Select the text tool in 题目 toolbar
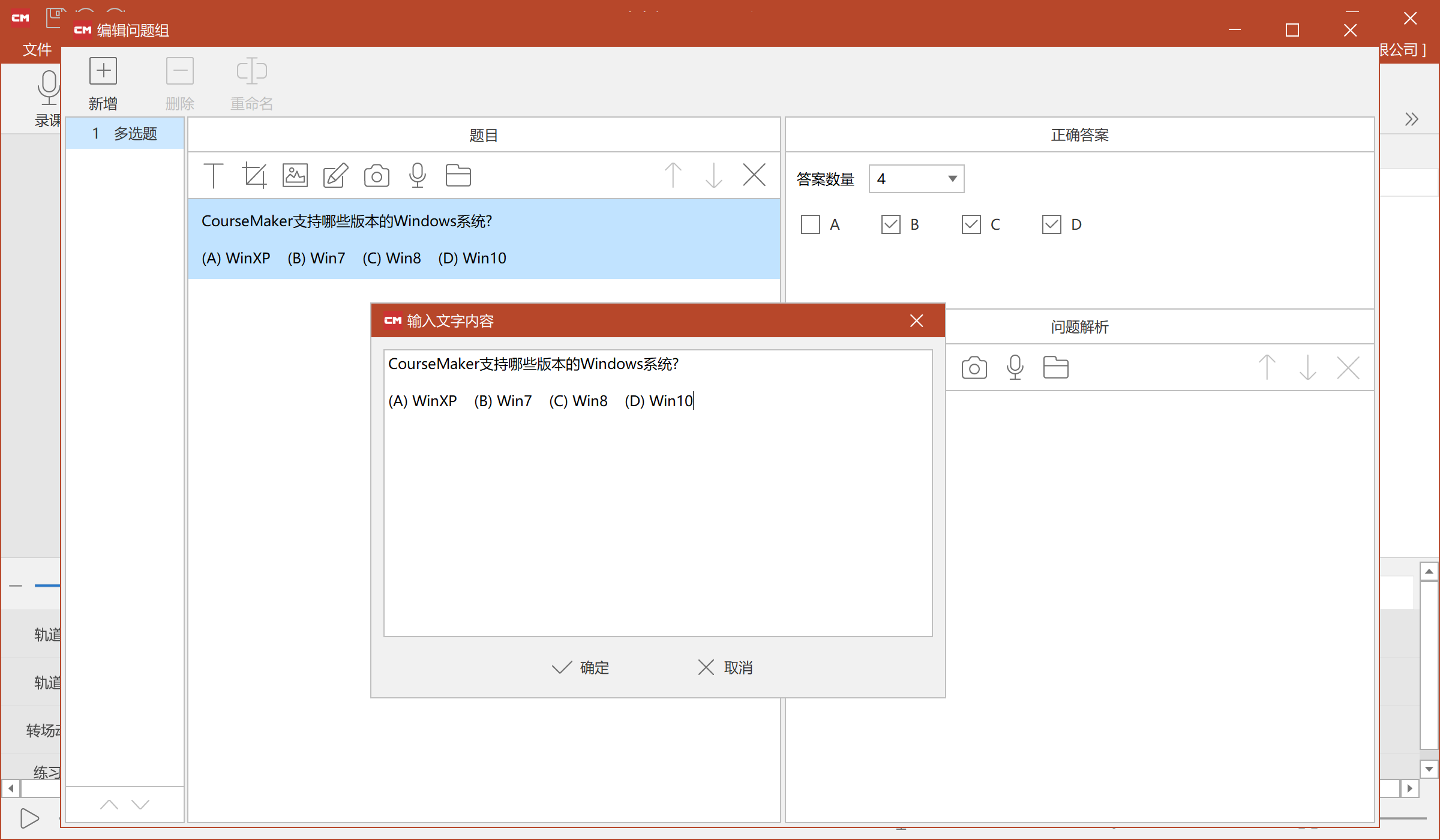Viewport: 1440px width, 840px height. [214, 176]
